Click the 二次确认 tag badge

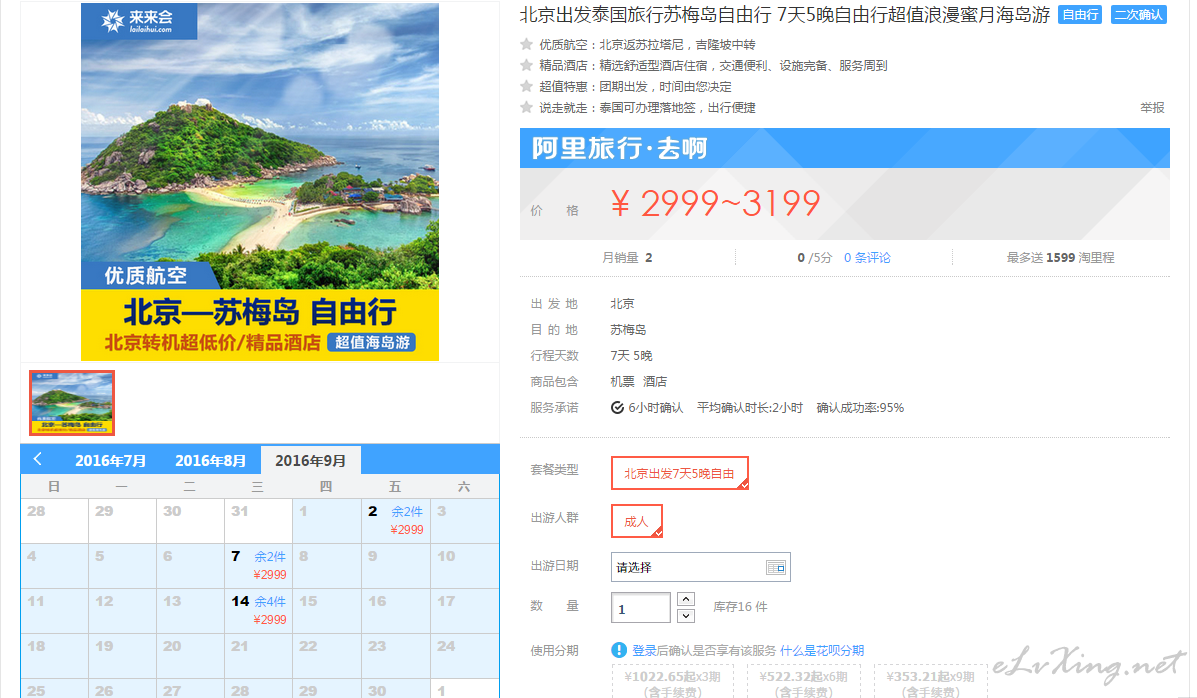pos(1138,15)
